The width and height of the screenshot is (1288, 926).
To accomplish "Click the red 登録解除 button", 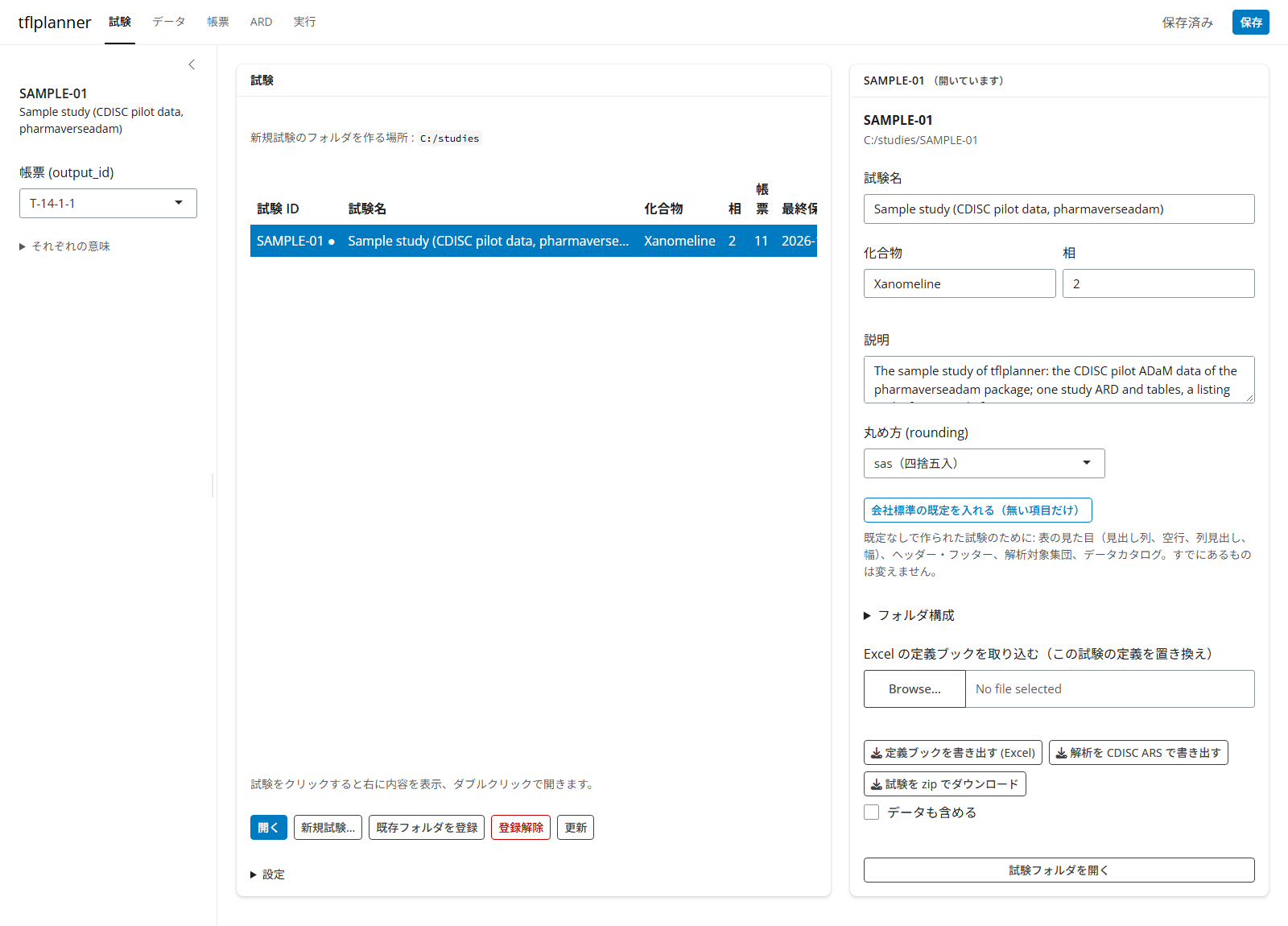I will 521,828.
